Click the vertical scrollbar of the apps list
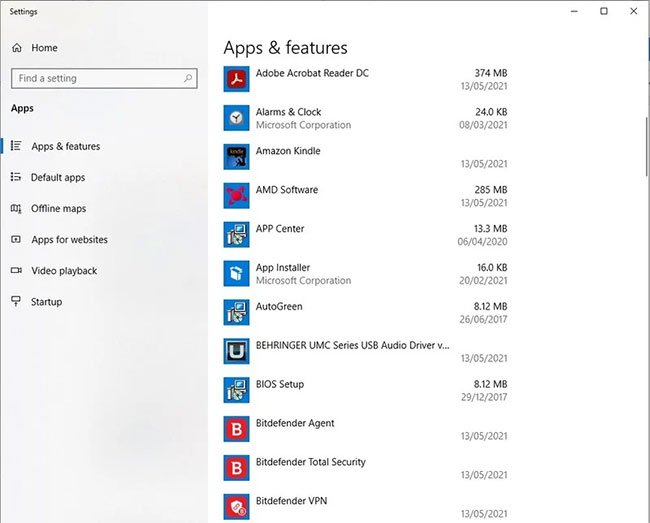 [645, 150]
